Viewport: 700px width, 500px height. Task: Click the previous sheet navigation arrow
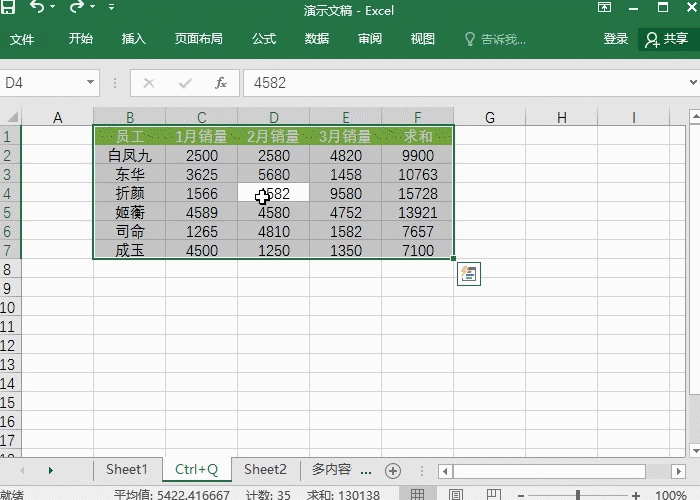pyautogui.click(x=22, y=471)
